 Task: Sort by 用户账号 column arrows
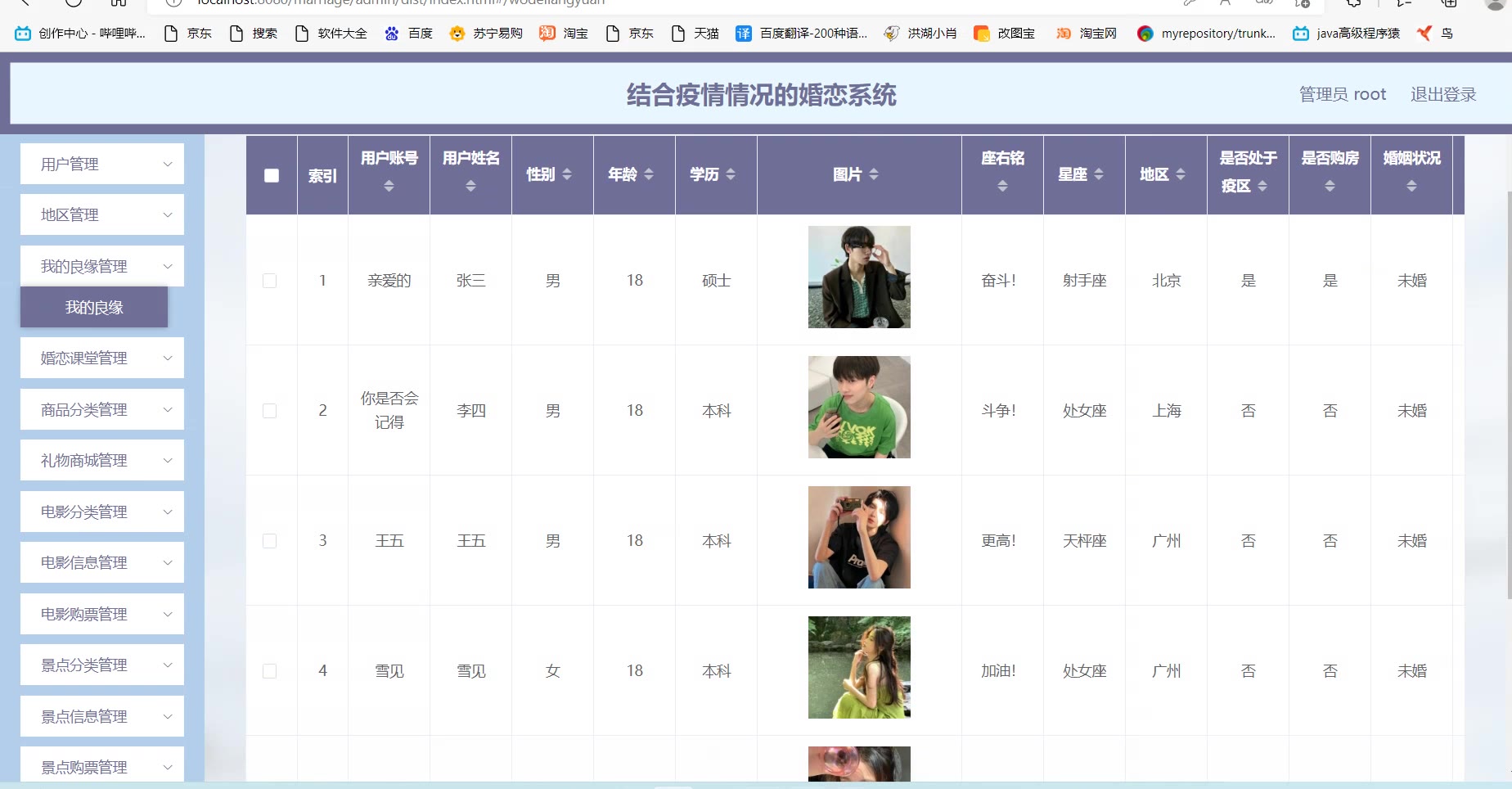coord(389,187)
